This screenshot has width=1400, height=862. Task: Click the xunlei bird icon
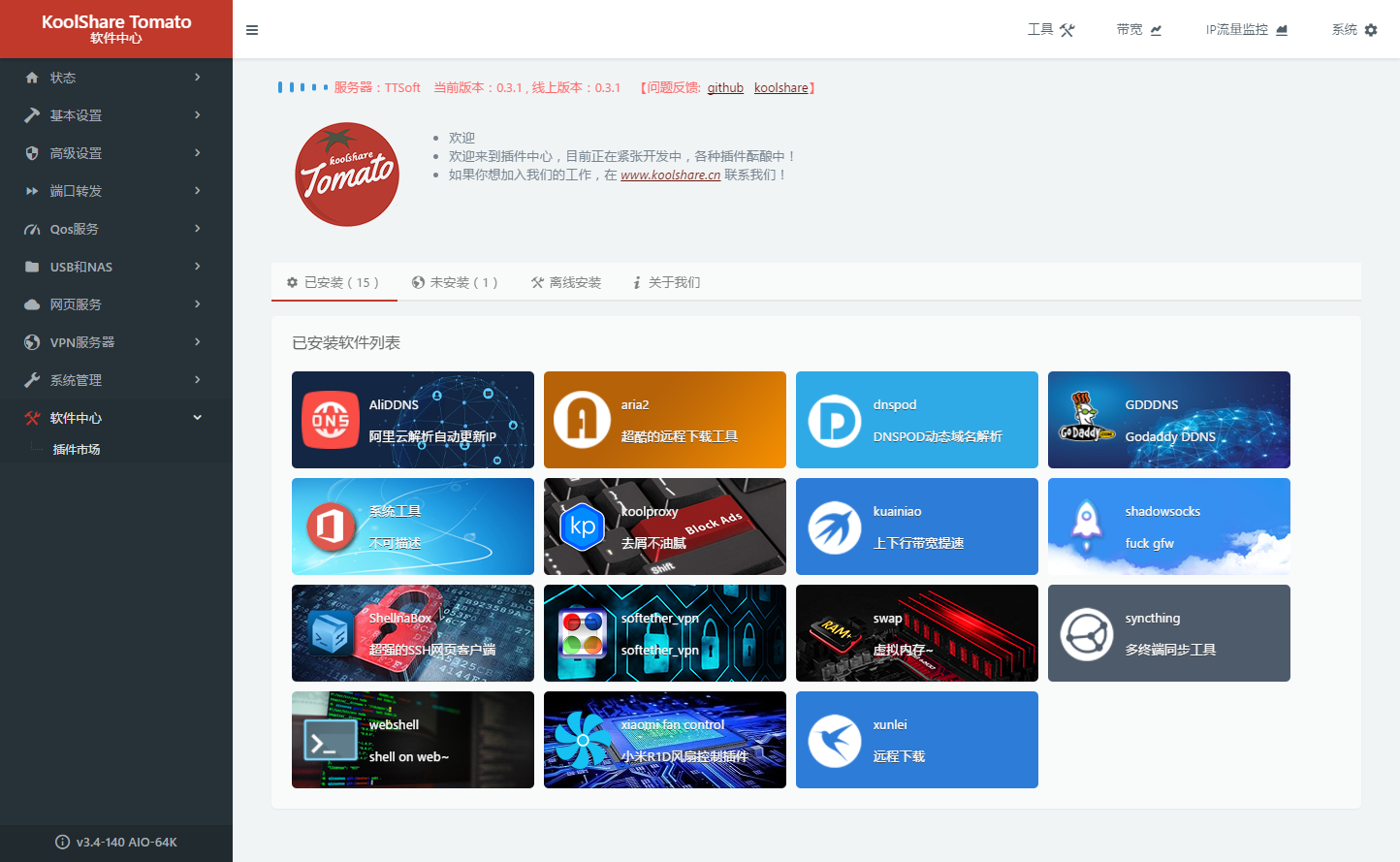(834, 741)
